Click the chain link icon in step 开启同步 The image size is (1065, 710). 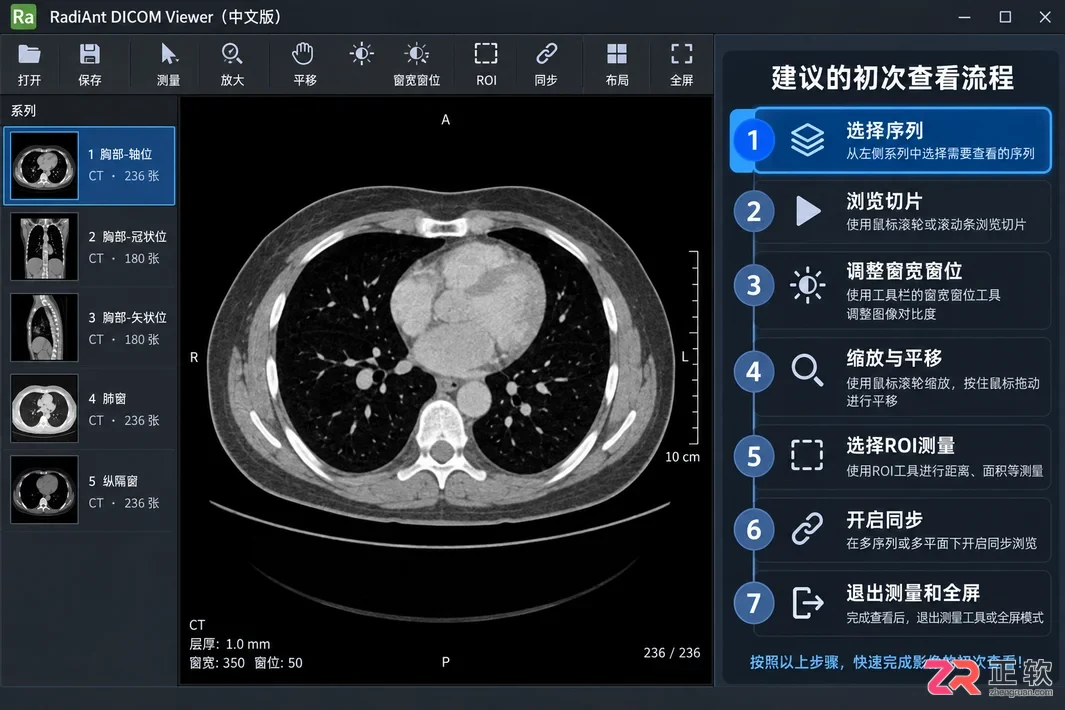pos(808,529)
